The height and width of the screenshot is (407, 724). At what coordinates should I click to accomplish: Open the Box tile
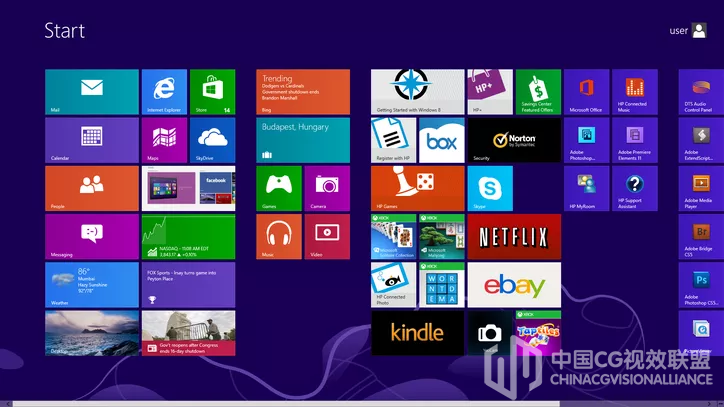[441, 140]
